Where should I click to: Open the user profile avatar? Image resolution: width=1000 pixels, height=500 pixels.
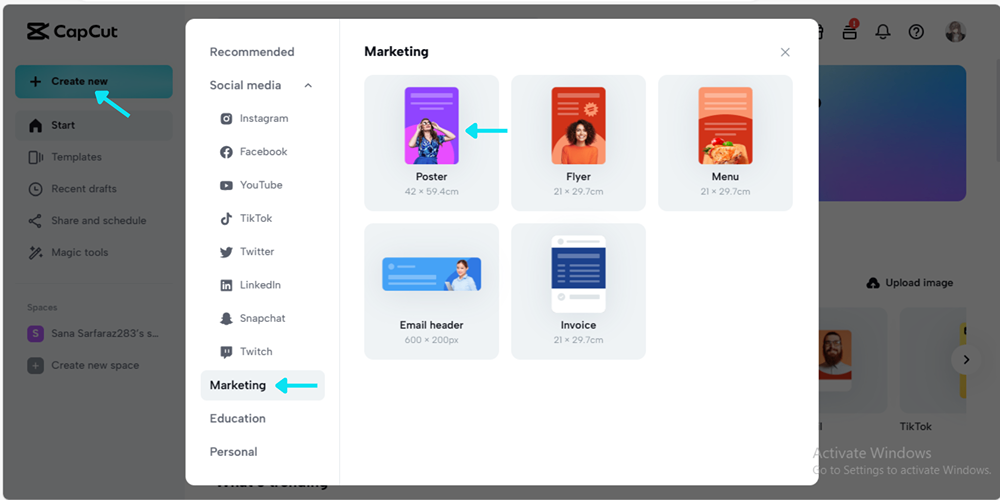[955, 32]
